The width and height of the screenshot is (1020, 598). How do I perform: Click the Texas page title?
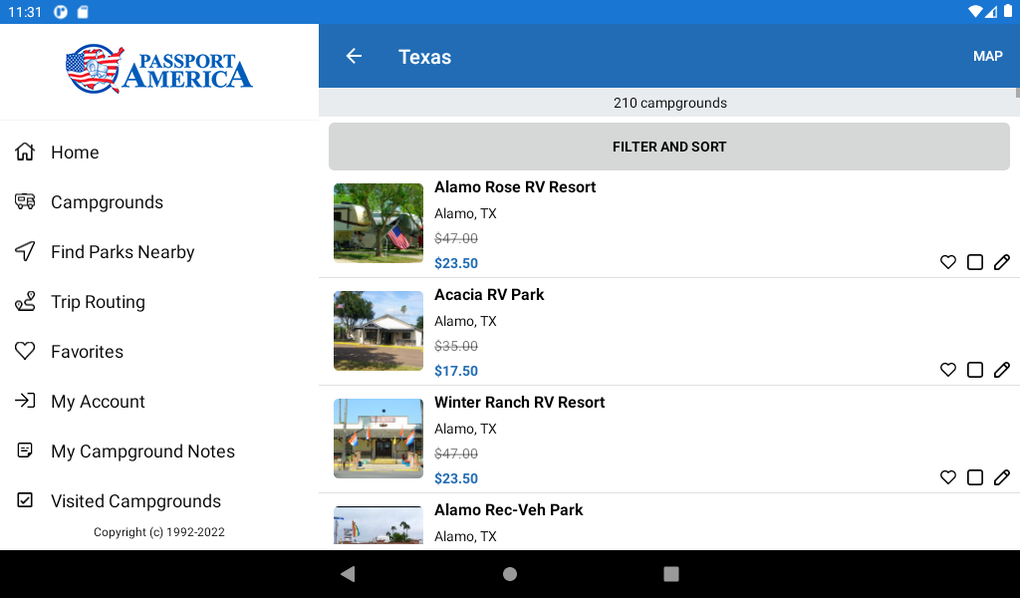click(424, 57)
